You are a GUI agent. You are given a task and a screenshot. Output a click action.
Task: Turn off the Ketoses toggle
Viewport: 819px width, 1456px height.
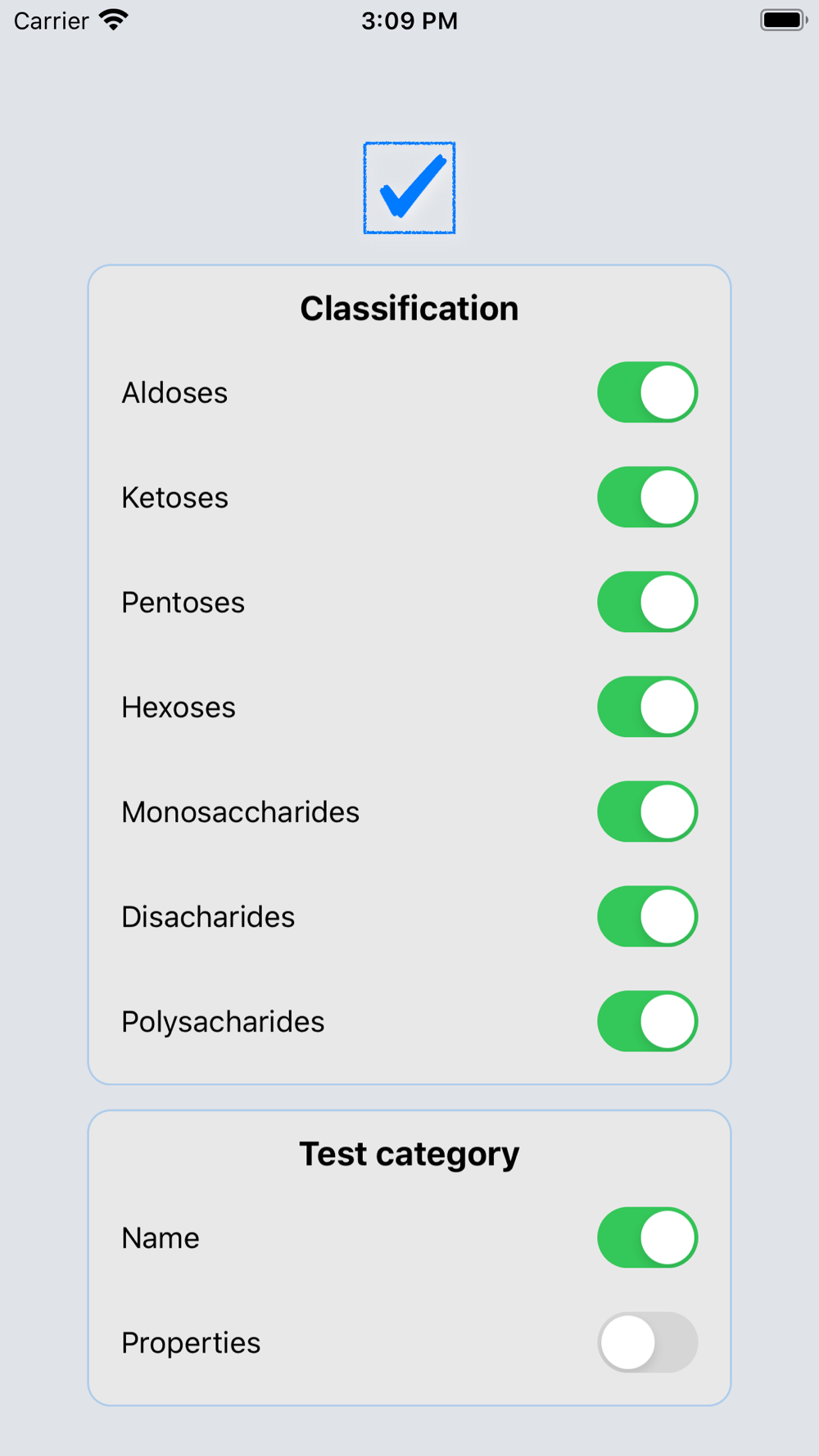tap(647, 497)
